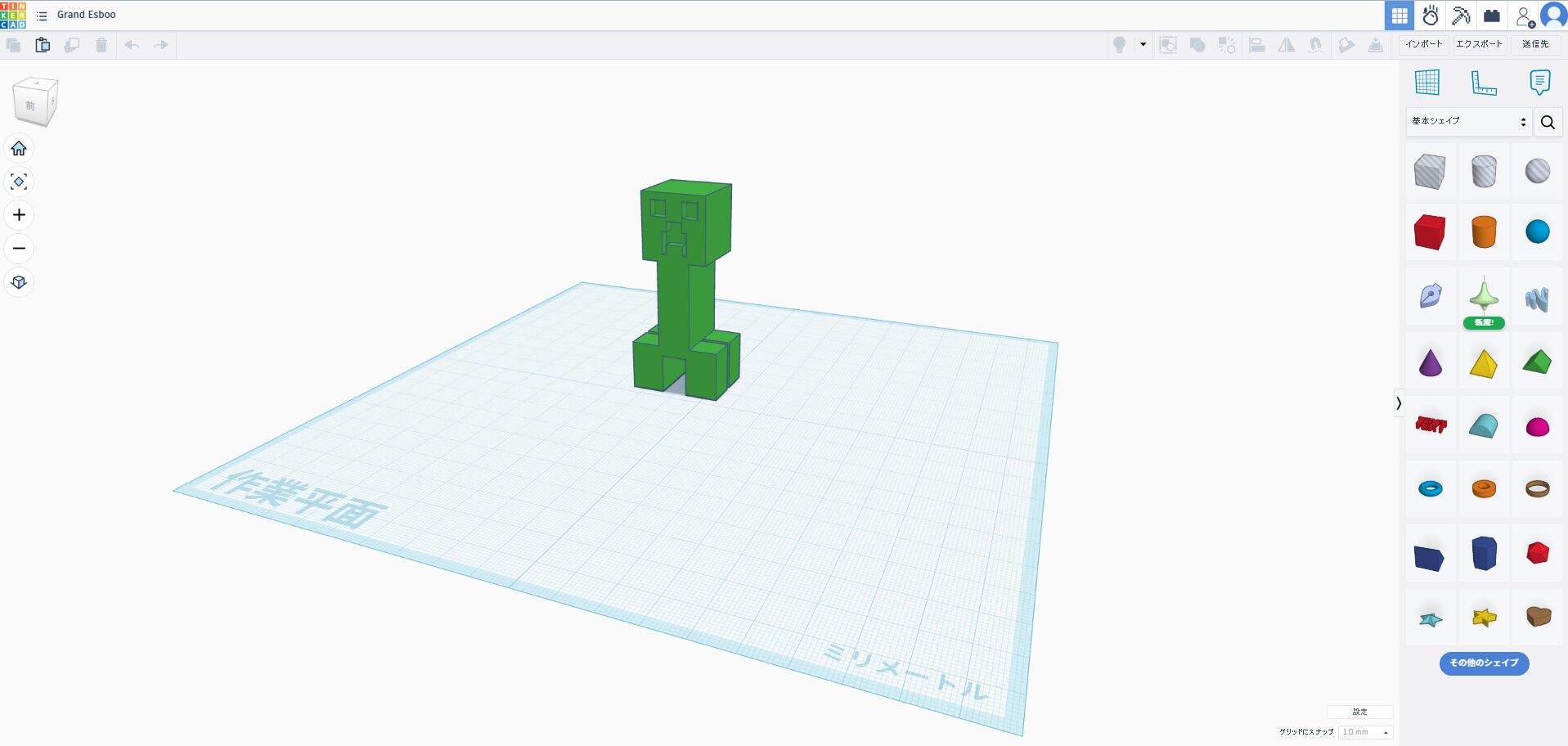This screenshot has width=1568, height=746.
Task: Open the 基本シェイプ shapes dropdown
Action: click(x=1467, y=121)
